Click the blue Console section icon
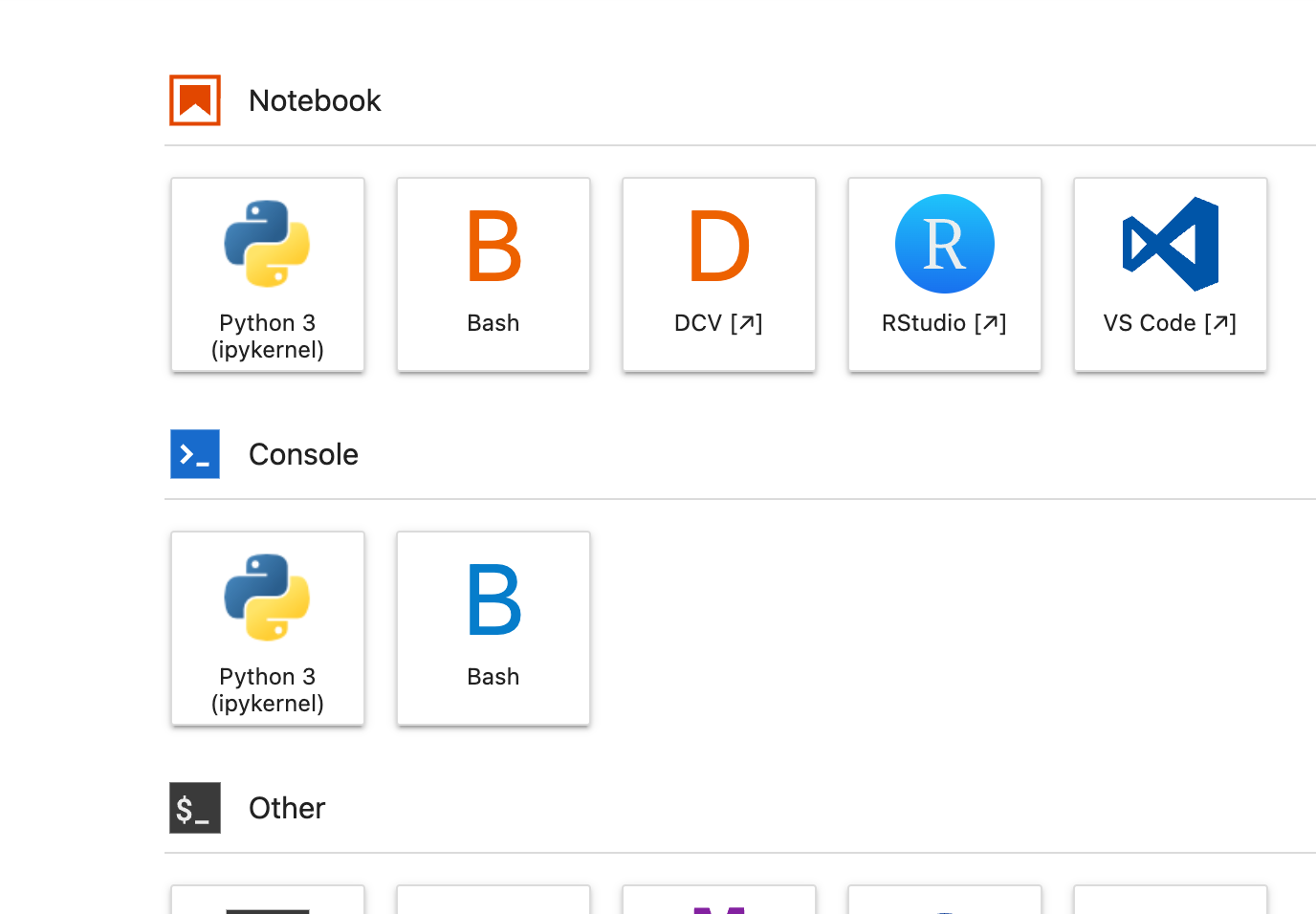This screenshot has width=1316, height=914. (x=195, y=454)
